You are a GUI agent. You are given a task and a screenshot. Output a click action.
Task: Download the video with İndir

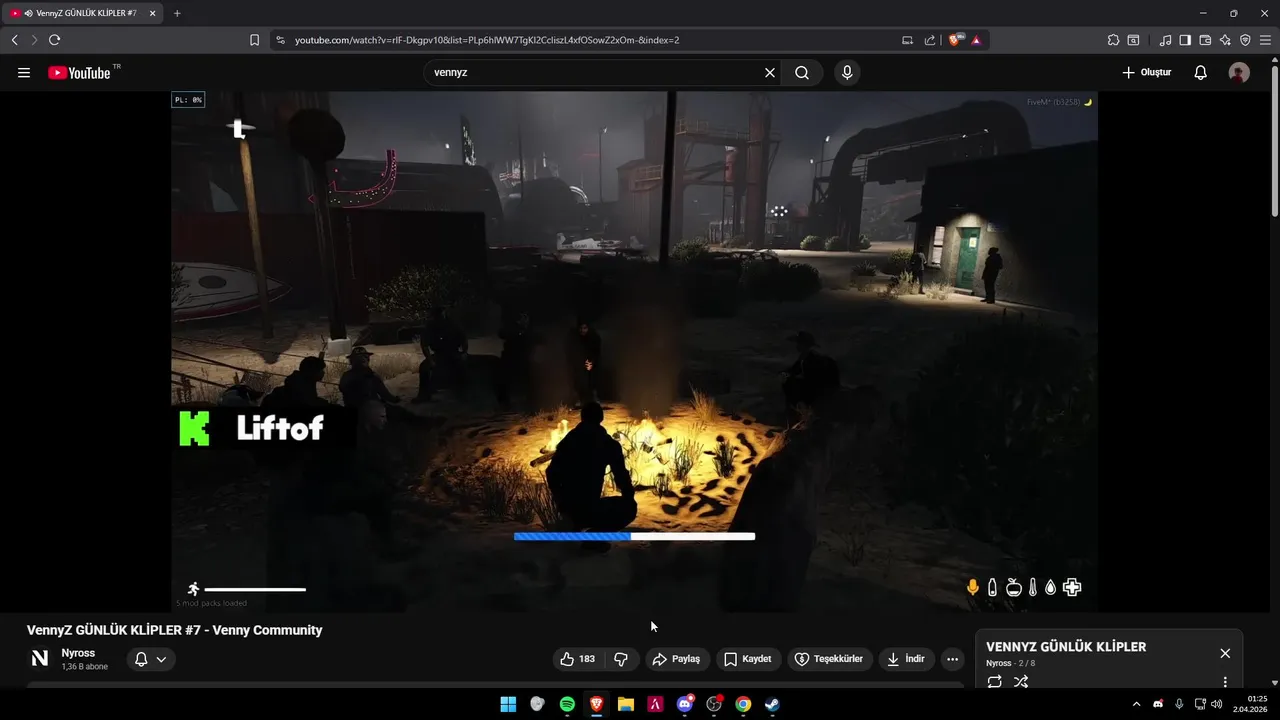click(906, 659)
